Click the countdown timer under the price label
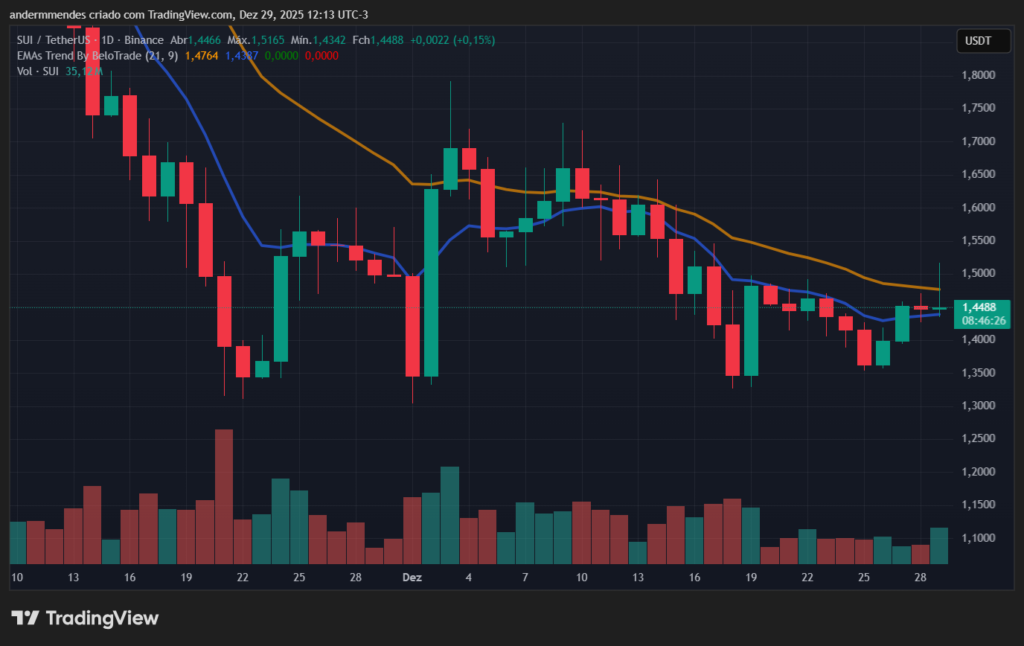 click(982, 322)
